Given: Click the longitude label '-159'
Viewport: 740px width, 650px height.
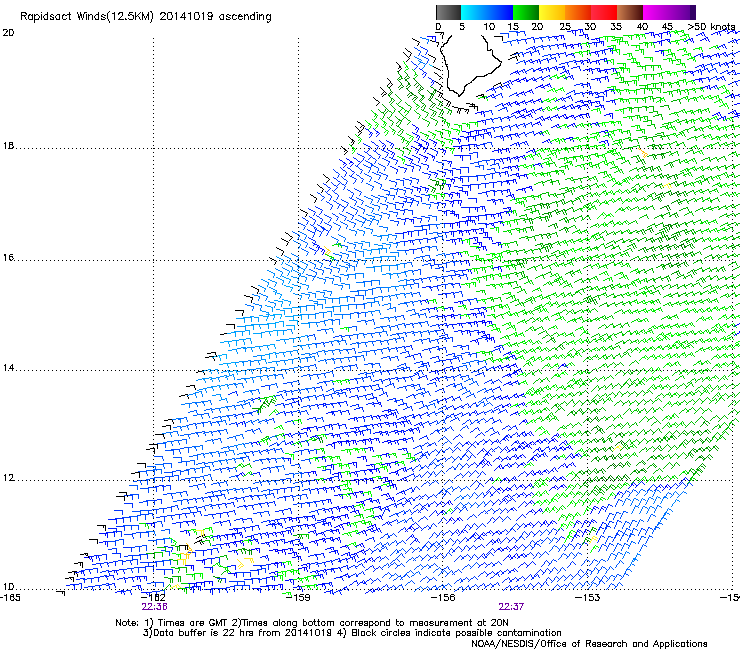Looking at the screenshot, I should coord(299,598).
